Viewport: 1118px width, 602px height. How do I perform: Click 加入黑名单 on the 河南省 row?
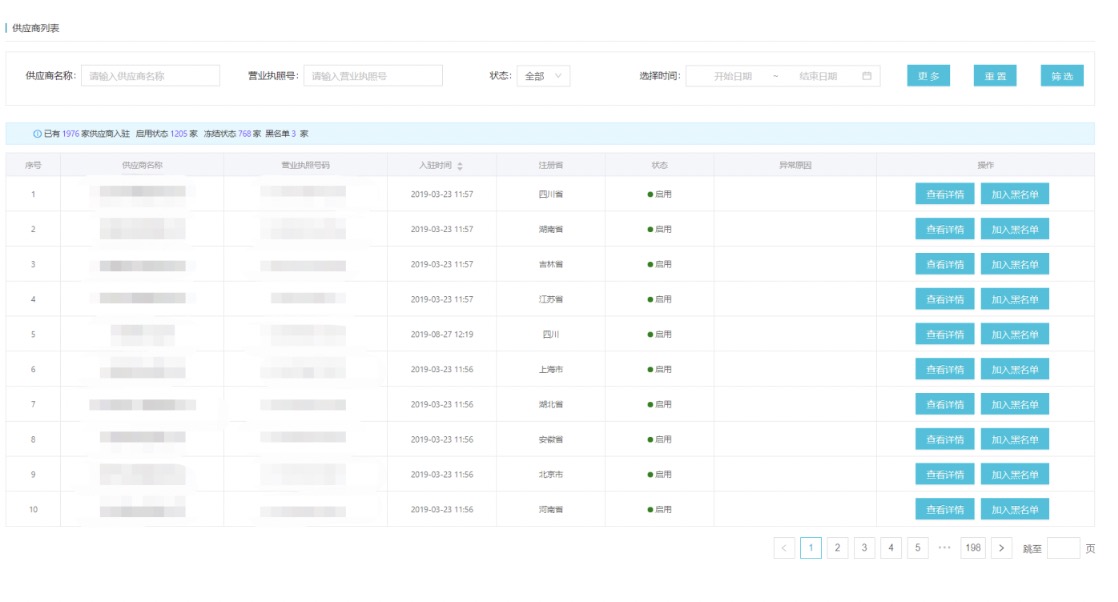pyautogui.click(x=1015, y=509)
